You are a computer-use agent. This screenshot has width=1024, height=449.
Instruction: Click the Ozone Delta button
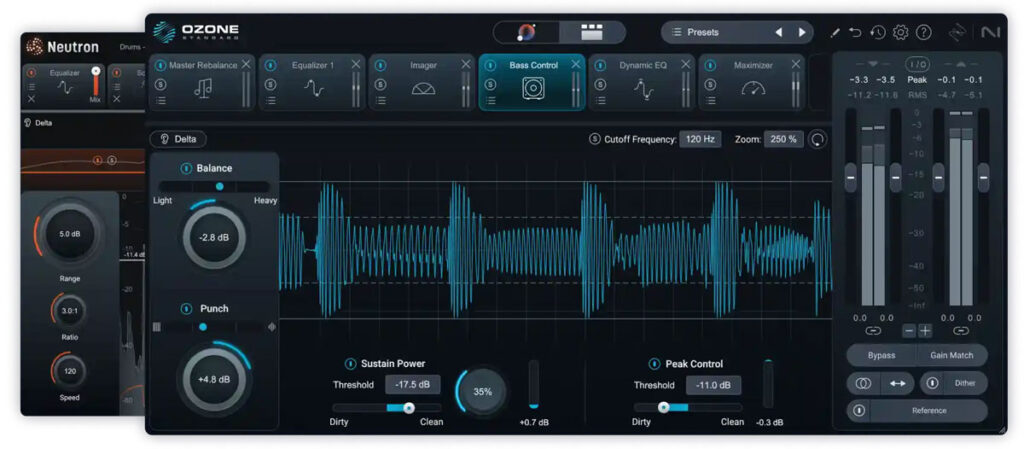[178, 139]
